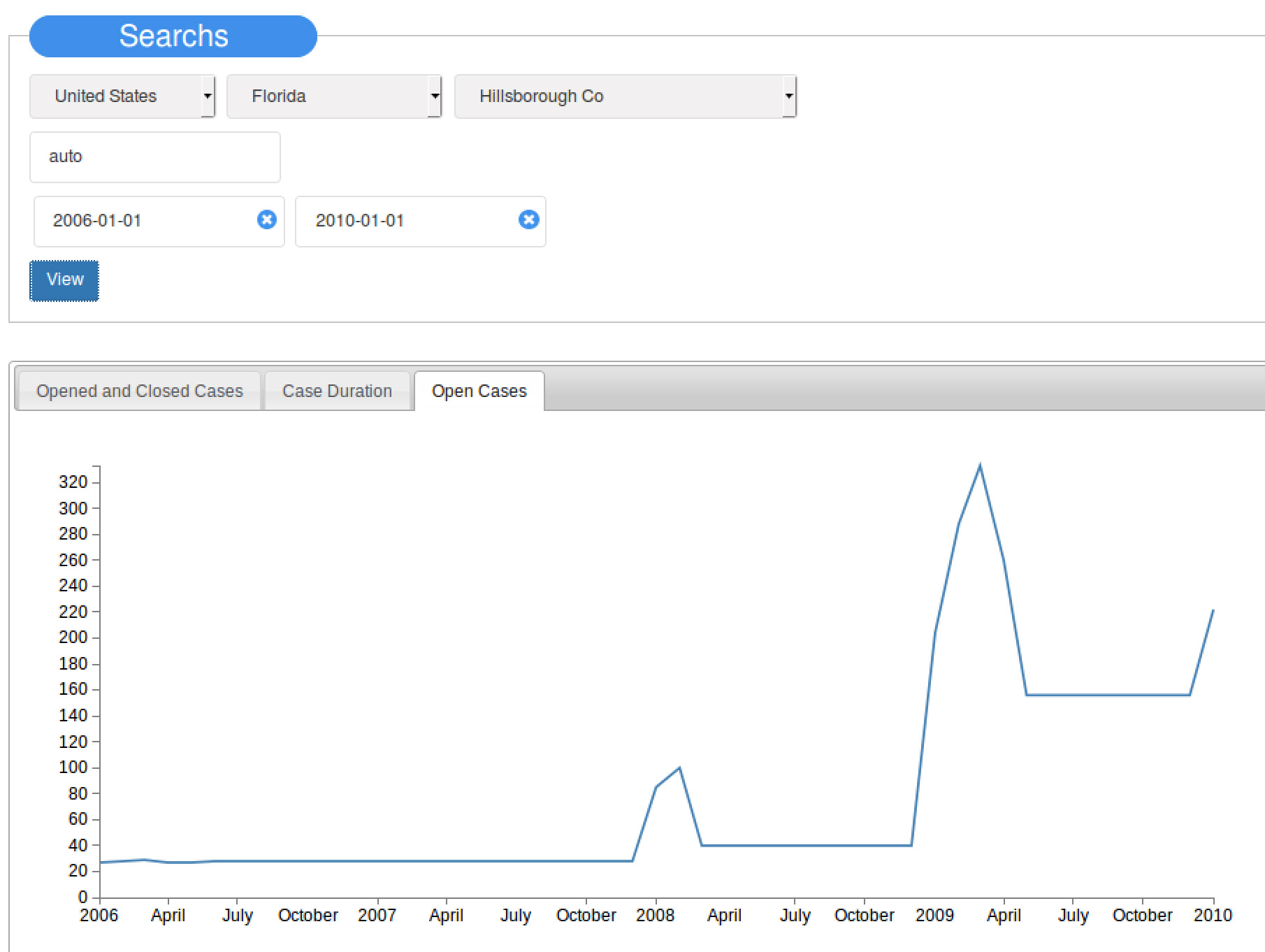The image size is (1265, 952).
Task: Open the Hillsborough Co county dropdown
Action: (625, 96)
